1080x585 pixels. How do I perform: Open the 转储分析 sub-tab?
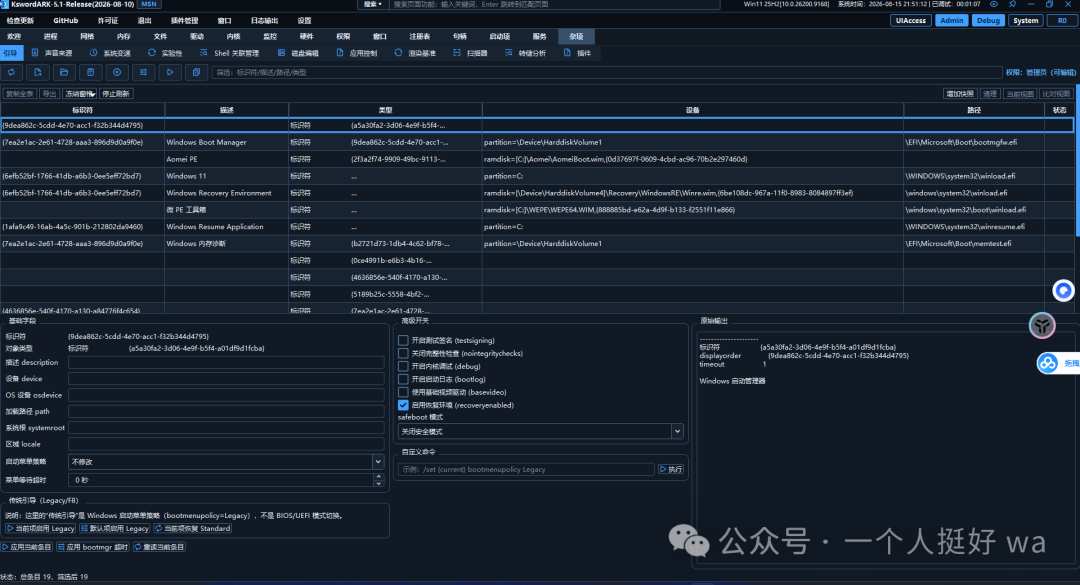pos(526,53)
